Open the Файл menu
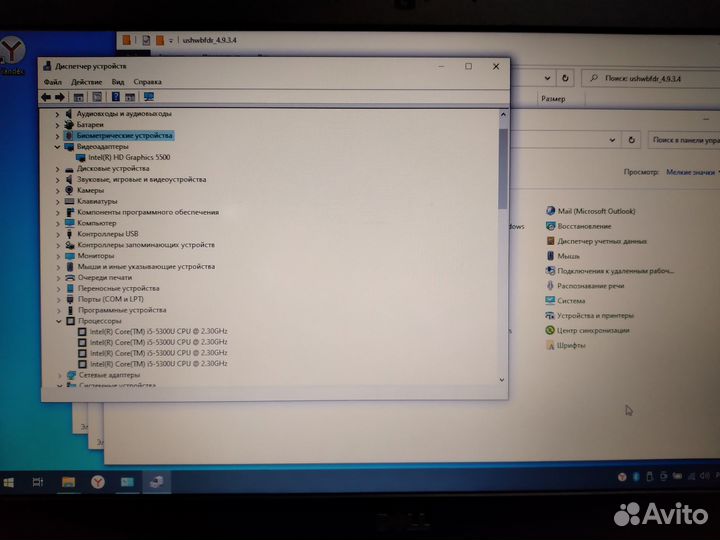 click(x=53, y=82)
